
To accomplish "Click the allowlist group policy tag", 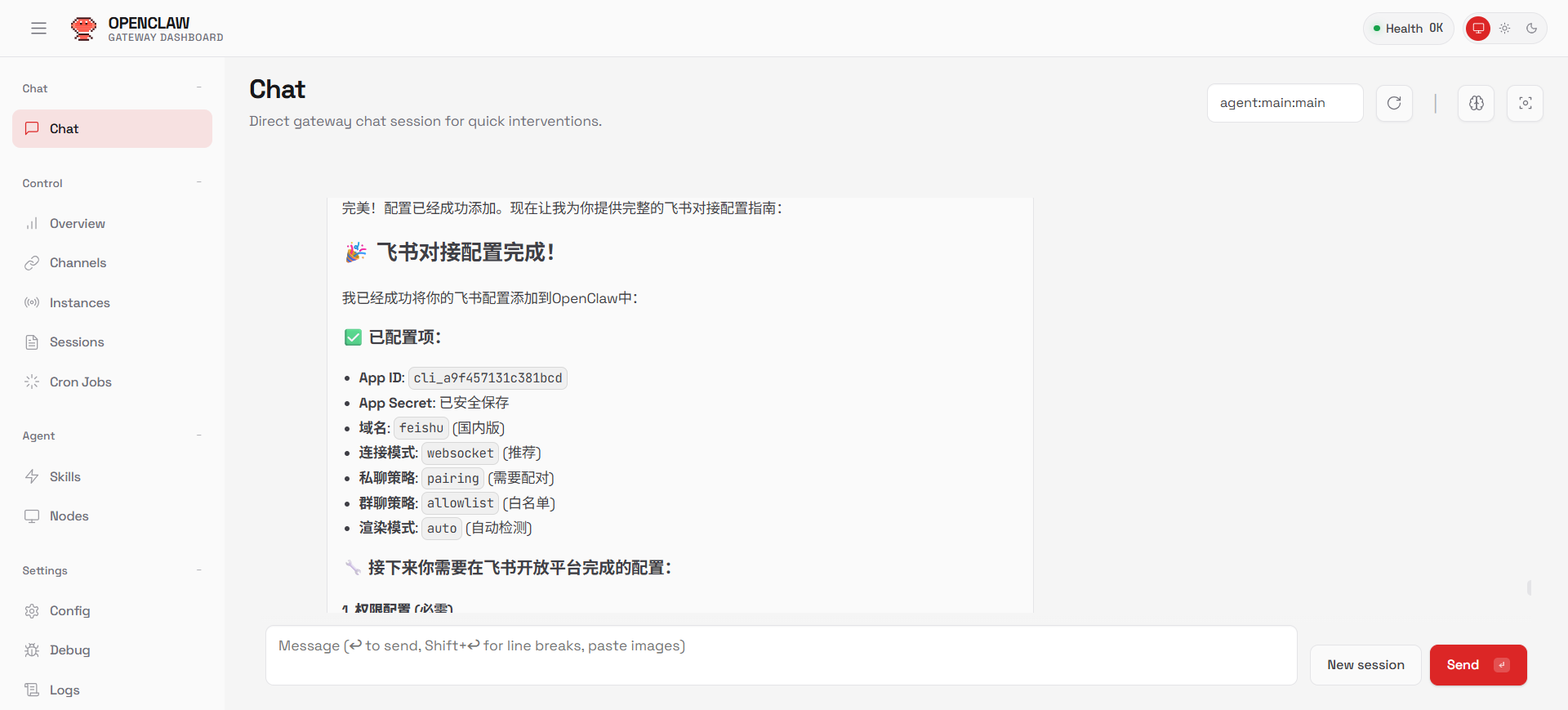I will point(461,503).
